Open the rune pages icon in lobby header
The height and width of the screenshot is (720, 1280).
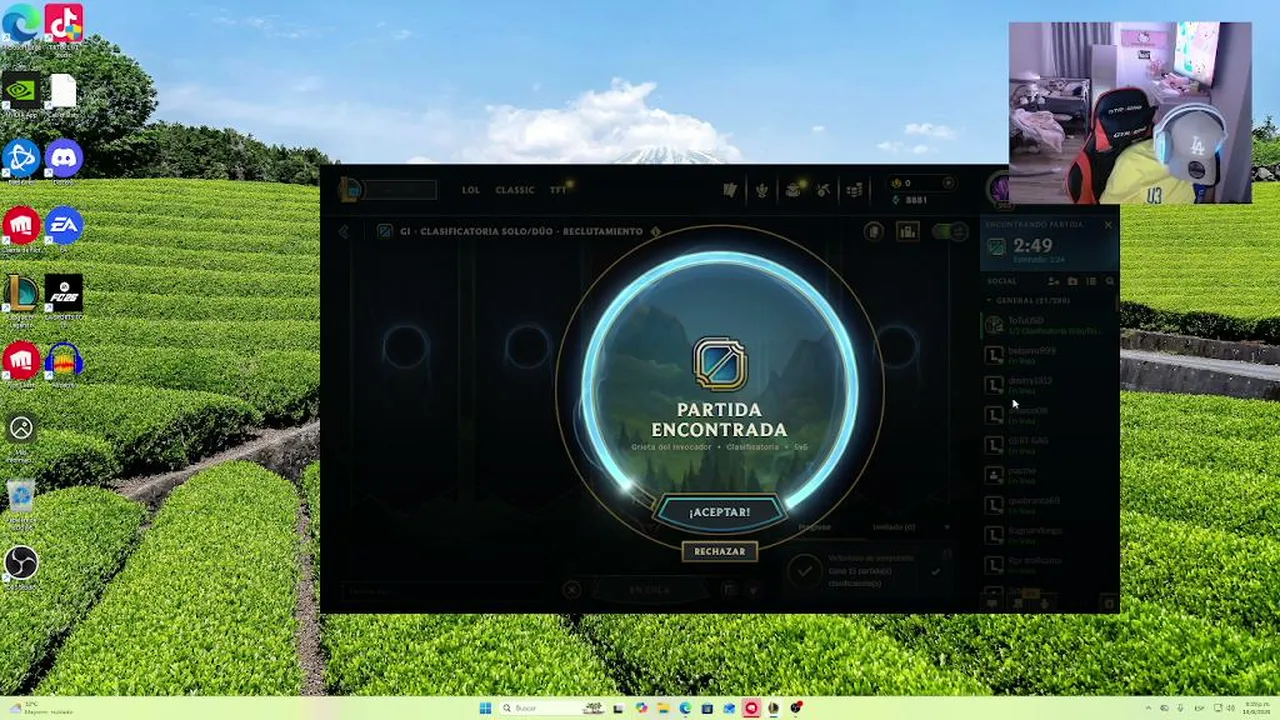pyautogui.click(x=874, y=232)
